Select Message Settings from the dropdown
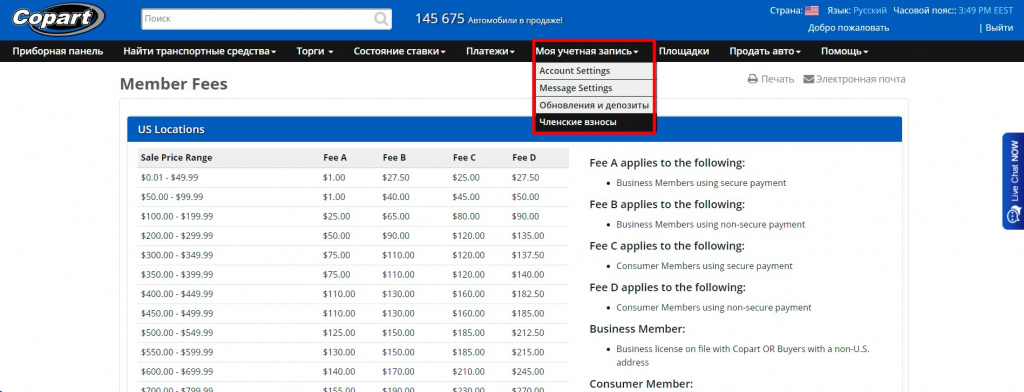1024x392 pixels. click(594, 88)
